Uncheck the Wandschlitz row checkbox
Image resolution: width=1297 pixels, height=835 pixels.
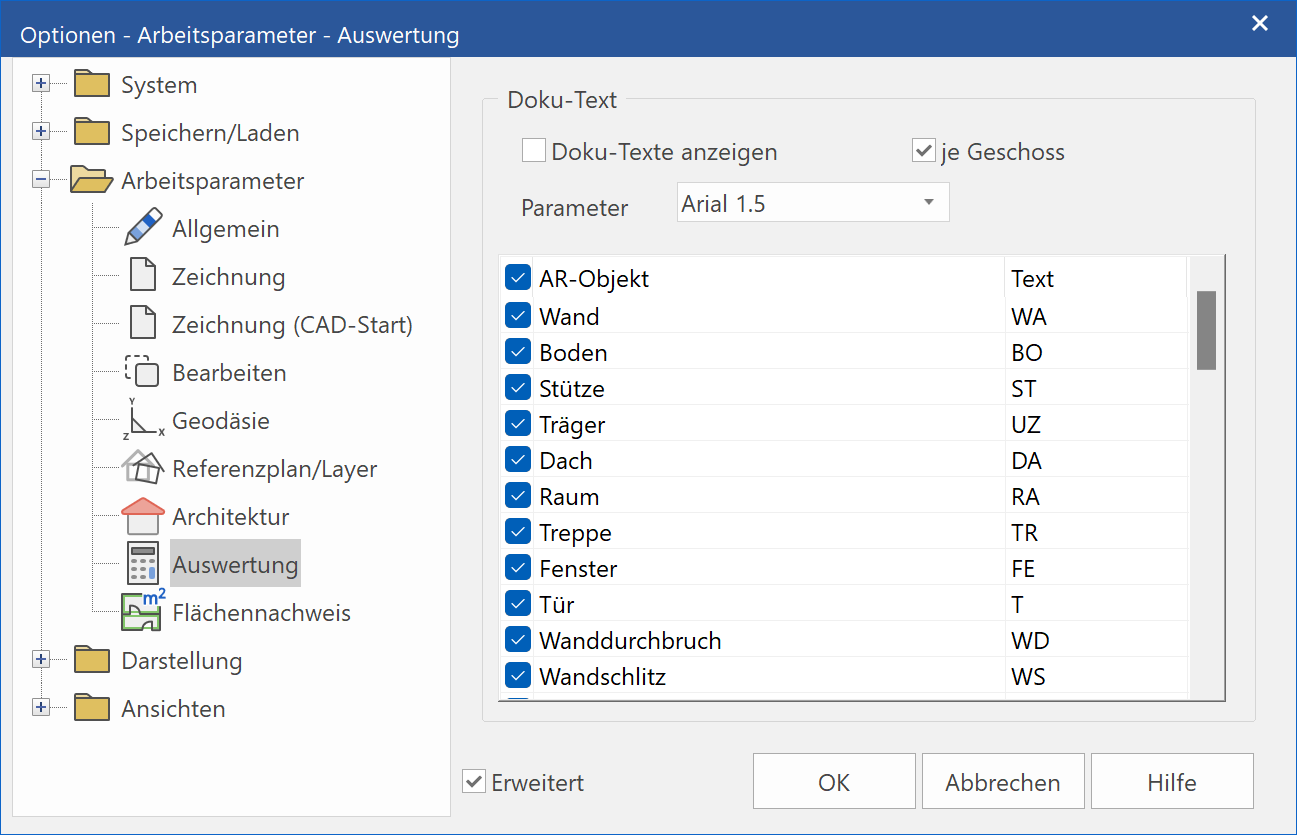click(x=518, y=676)
